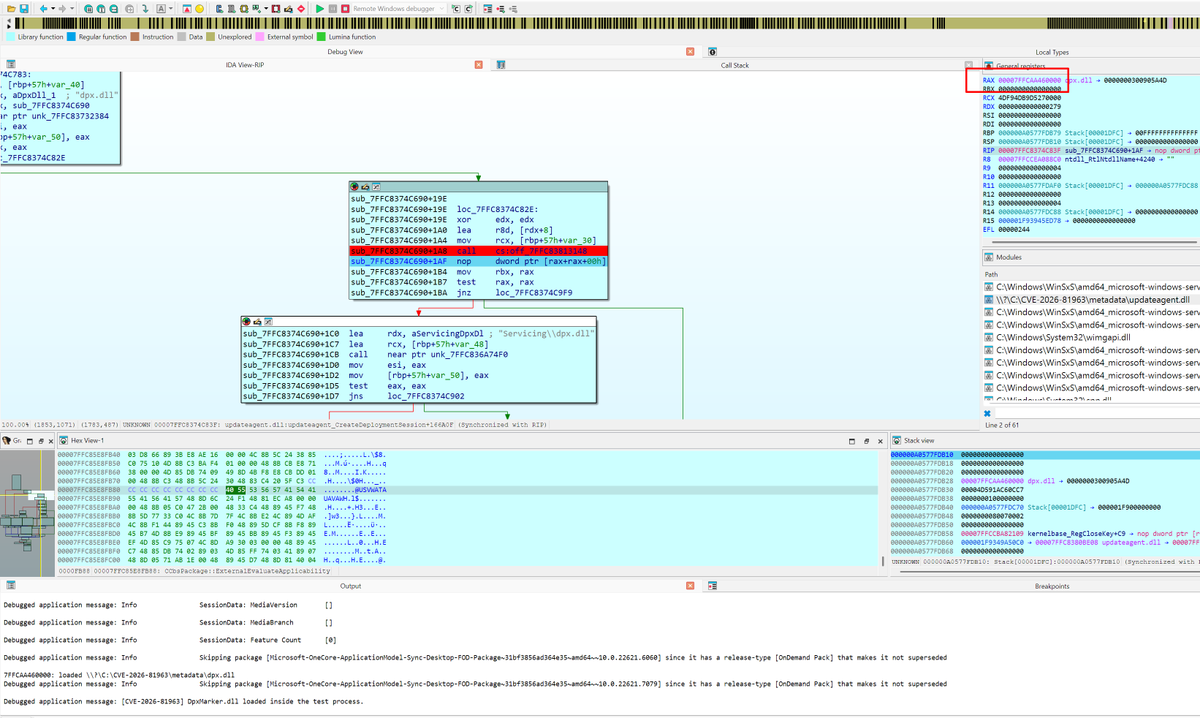1200x718 pixels.
Task: Jump back with the blue left arrow
Action: [x=43, y=8]
